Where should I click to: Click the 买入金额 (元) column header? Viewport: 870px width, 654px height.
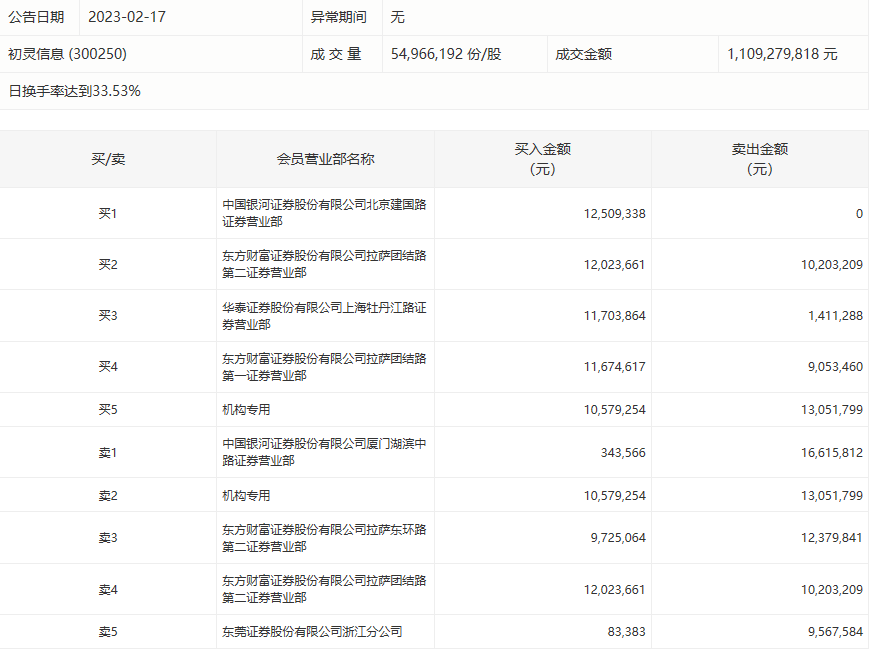coord(543,159)
